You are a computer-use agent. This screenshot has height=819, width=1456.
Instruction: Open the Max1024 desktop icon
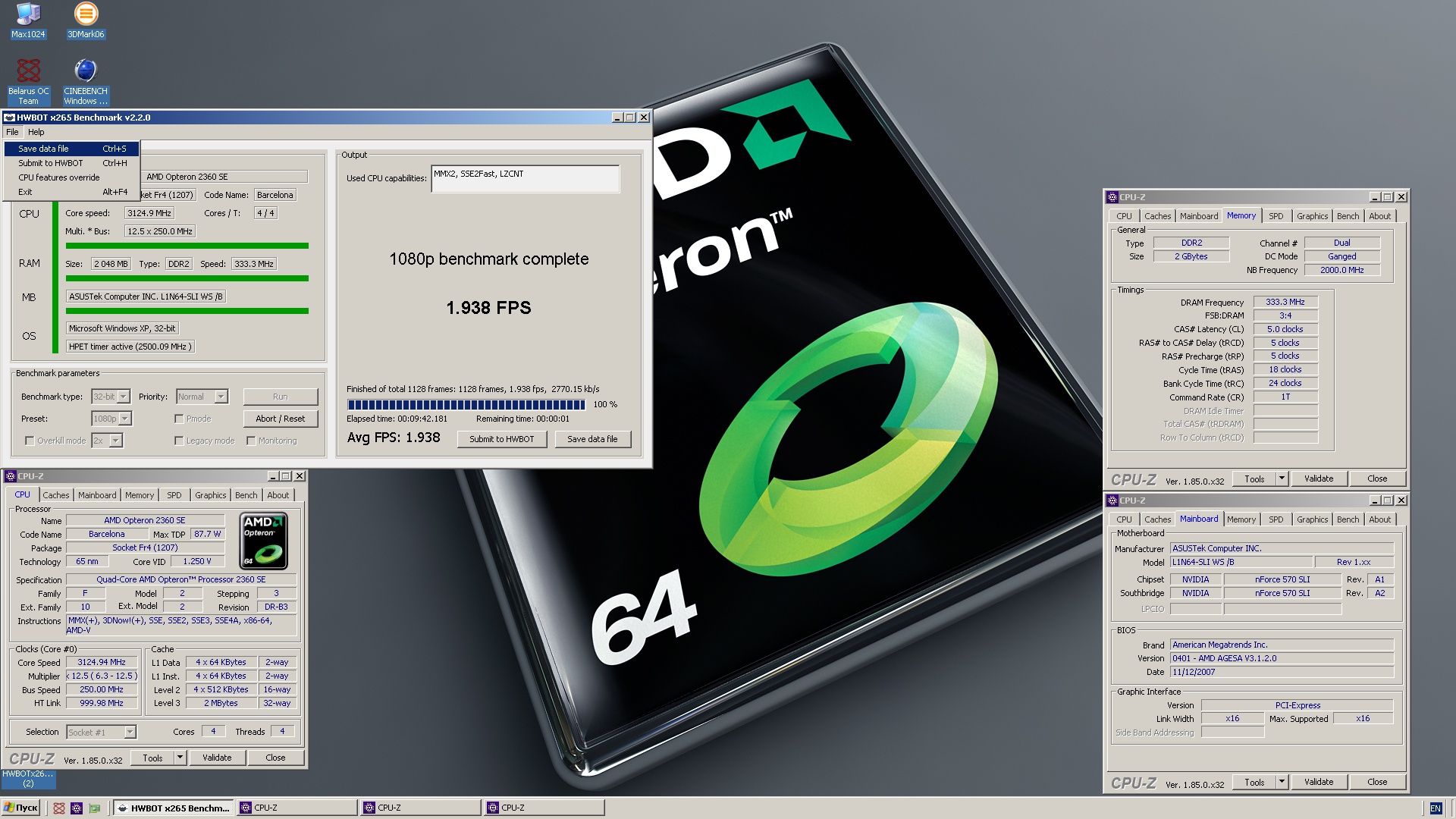(28, 20)
